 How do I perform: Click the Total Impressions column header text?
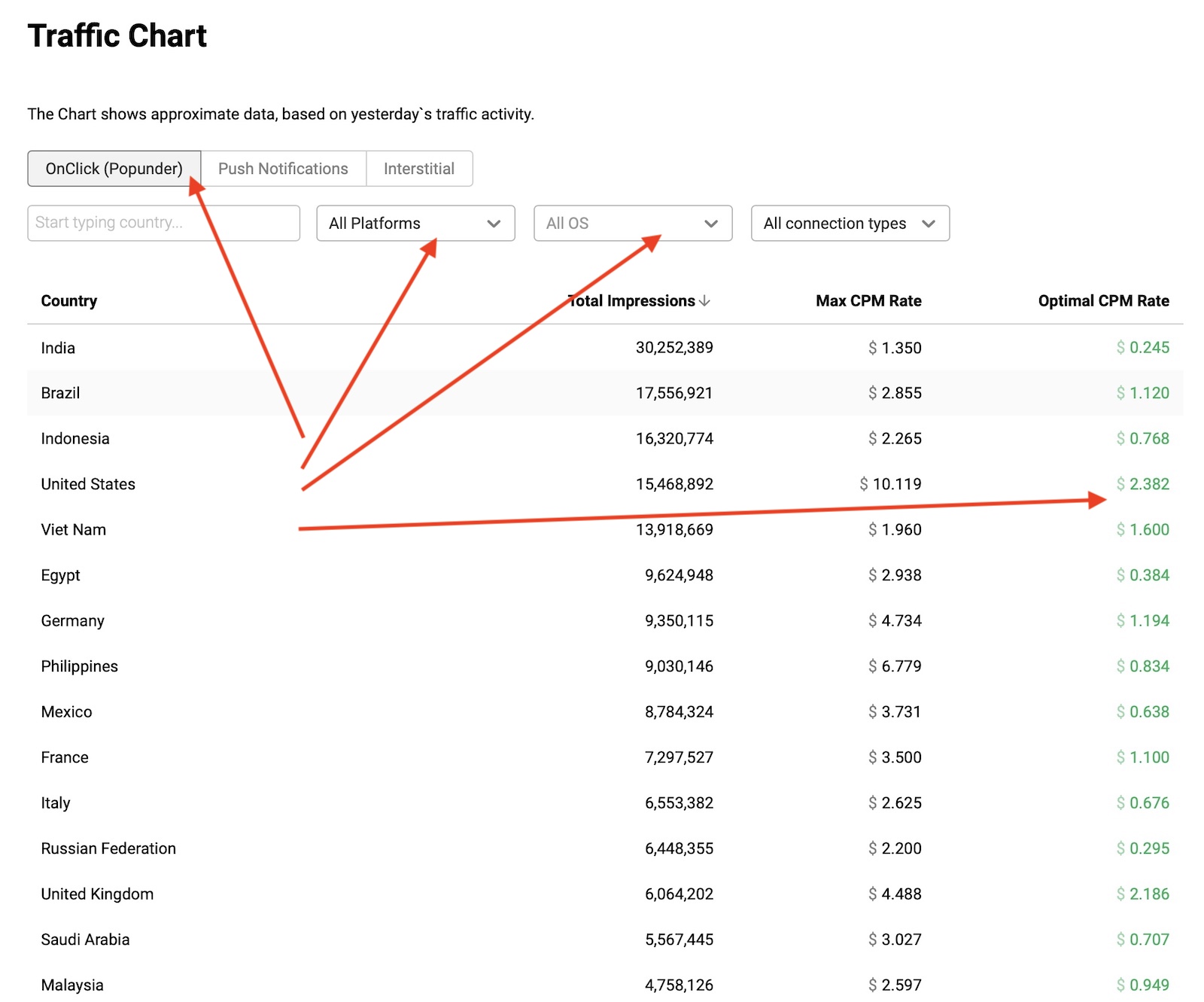(x=634, y=301)
